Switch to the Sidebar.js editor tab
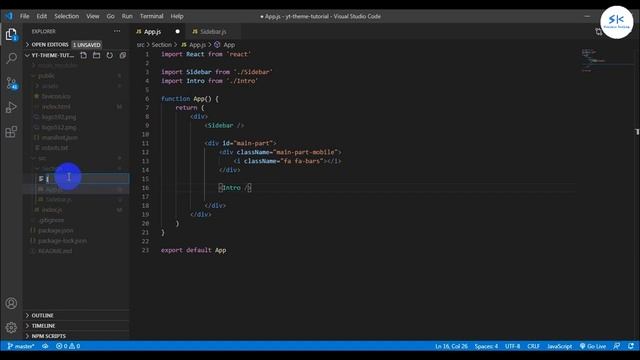 tap(213, 31)
